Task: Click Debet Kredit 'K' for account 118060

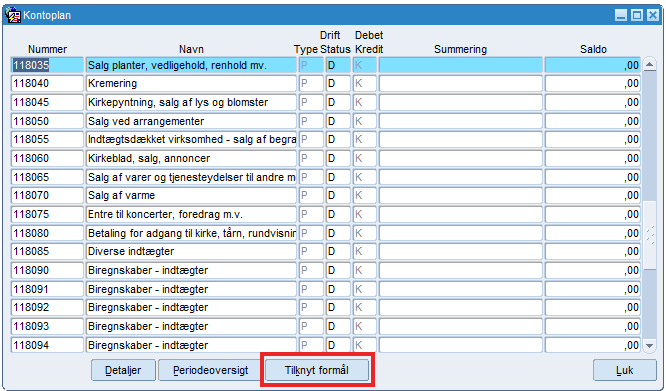Action: tap(365, 158)
